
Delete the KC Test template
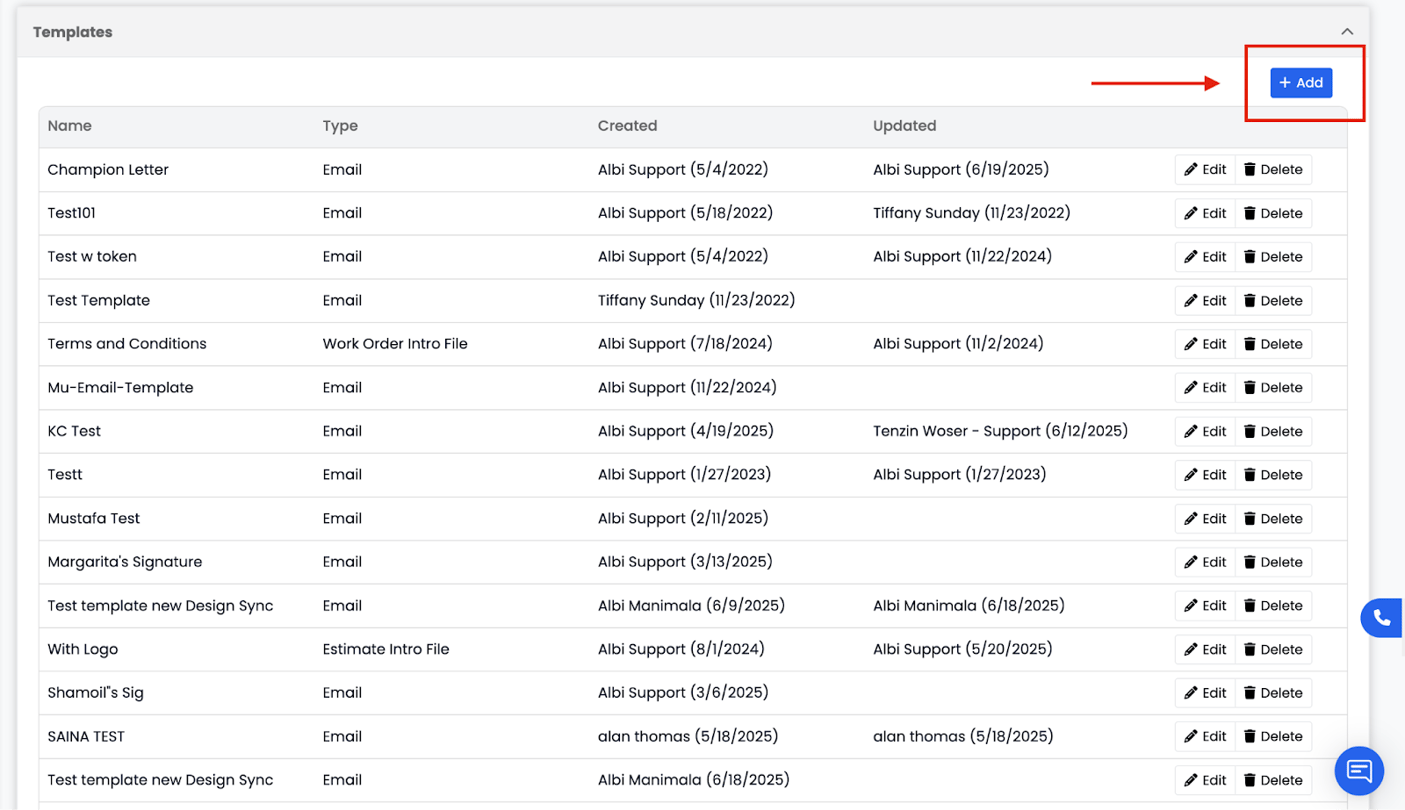pyautogui.click(x=1273, y=431)
